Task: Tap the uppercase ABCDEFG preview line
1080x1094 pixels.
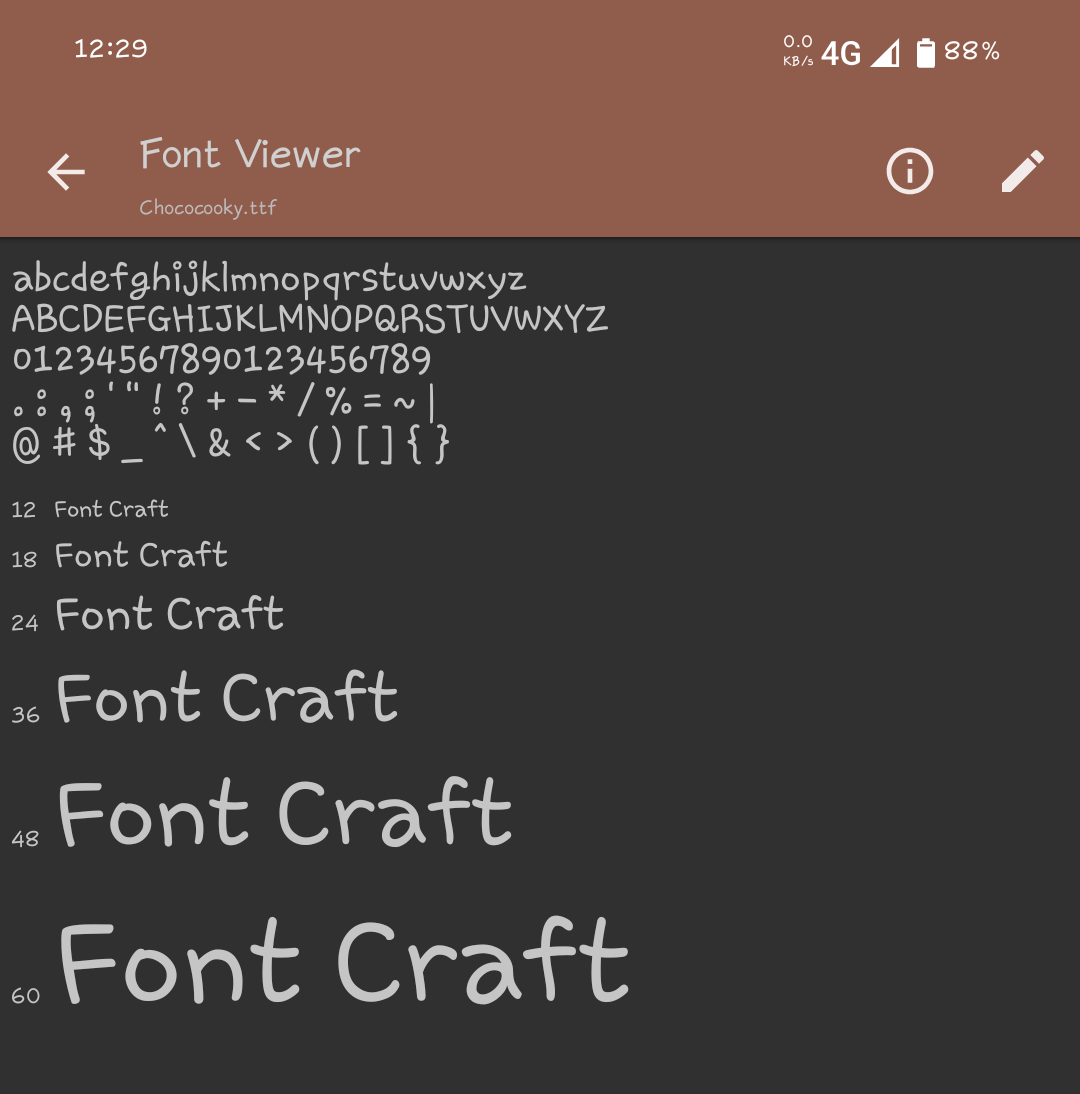Action: click(310, 319)
